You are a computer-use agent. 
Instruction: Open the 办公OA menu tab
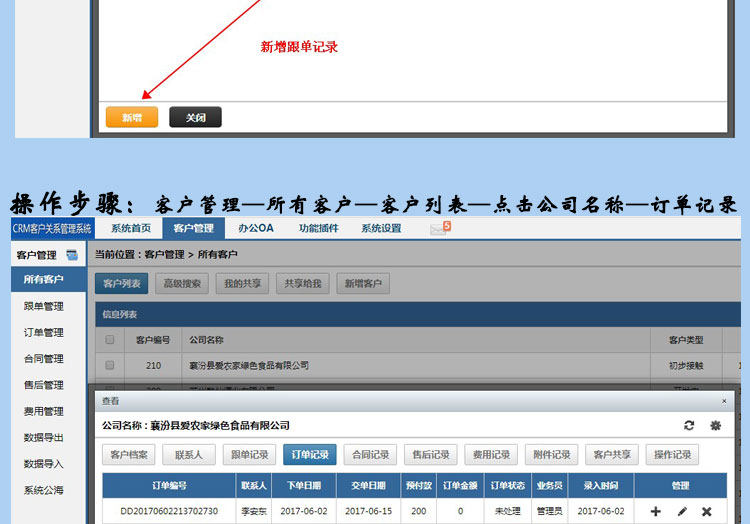[256, 229]
